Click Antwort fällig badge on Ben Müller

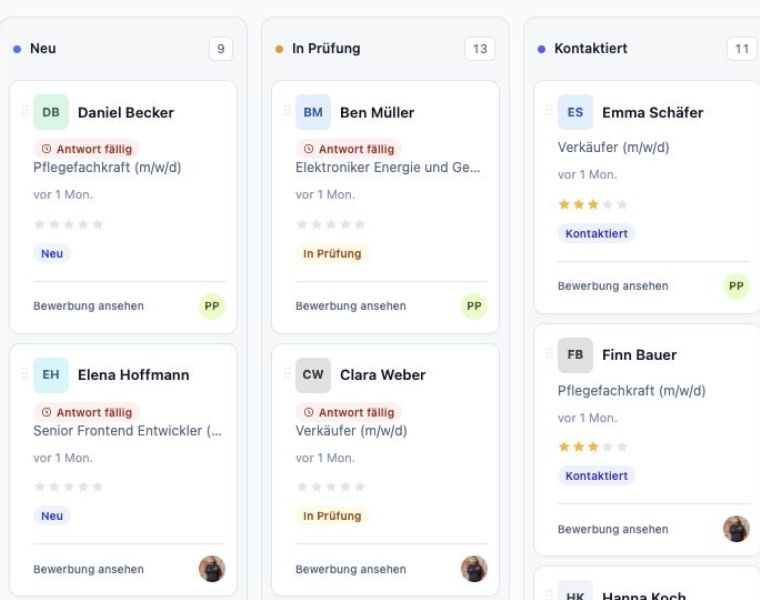pos(349,149)
